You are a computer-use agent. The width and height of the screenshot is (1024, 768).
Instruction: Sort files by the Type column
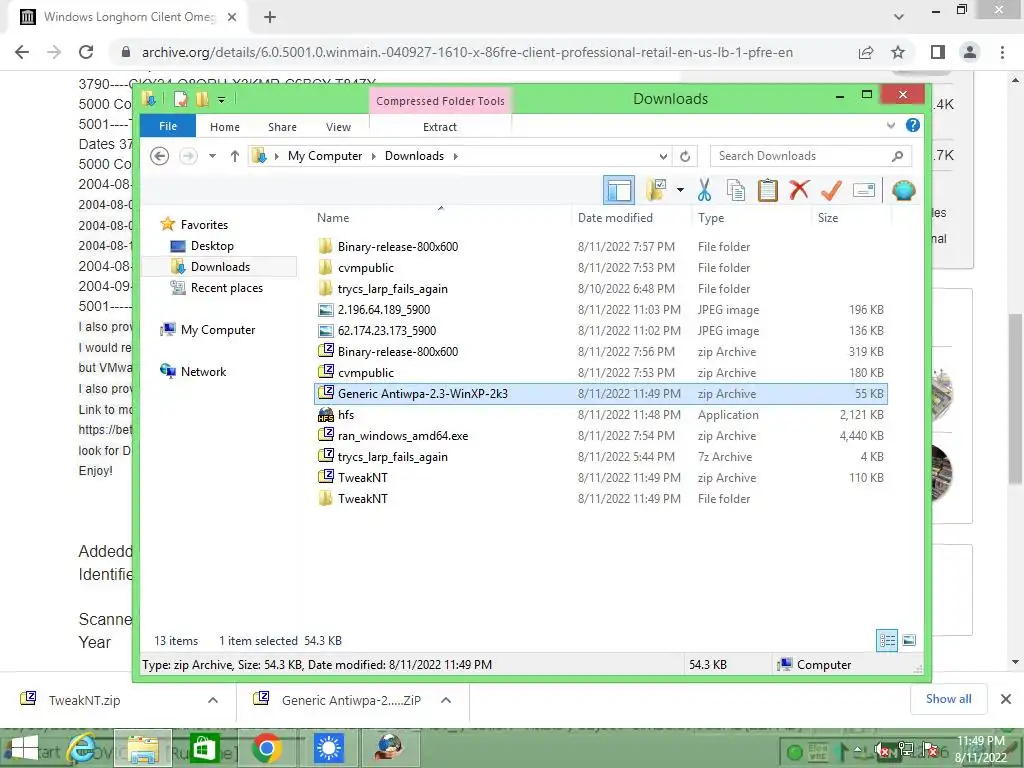pyautogui.click(x=711, y=217)
